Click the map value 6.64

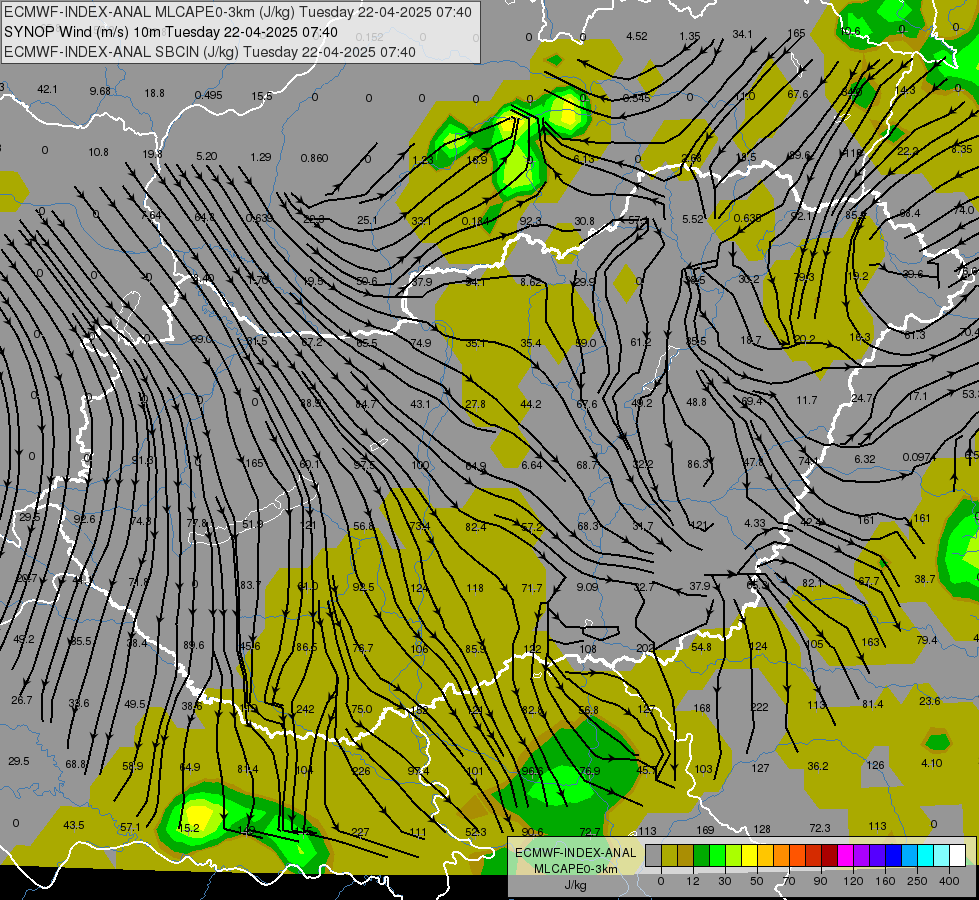(x=531, y=465)
